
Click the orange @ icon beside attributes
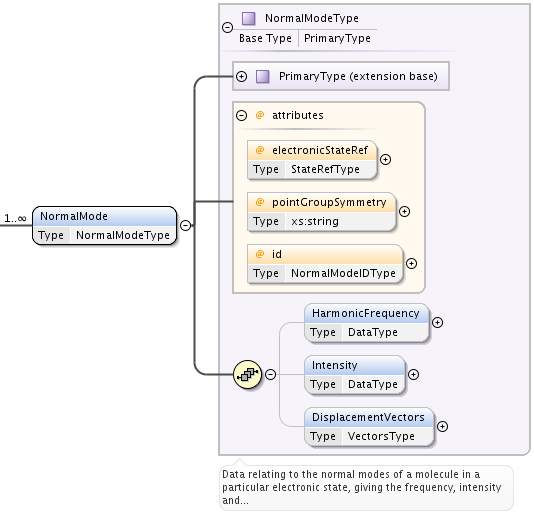point(260,115)
